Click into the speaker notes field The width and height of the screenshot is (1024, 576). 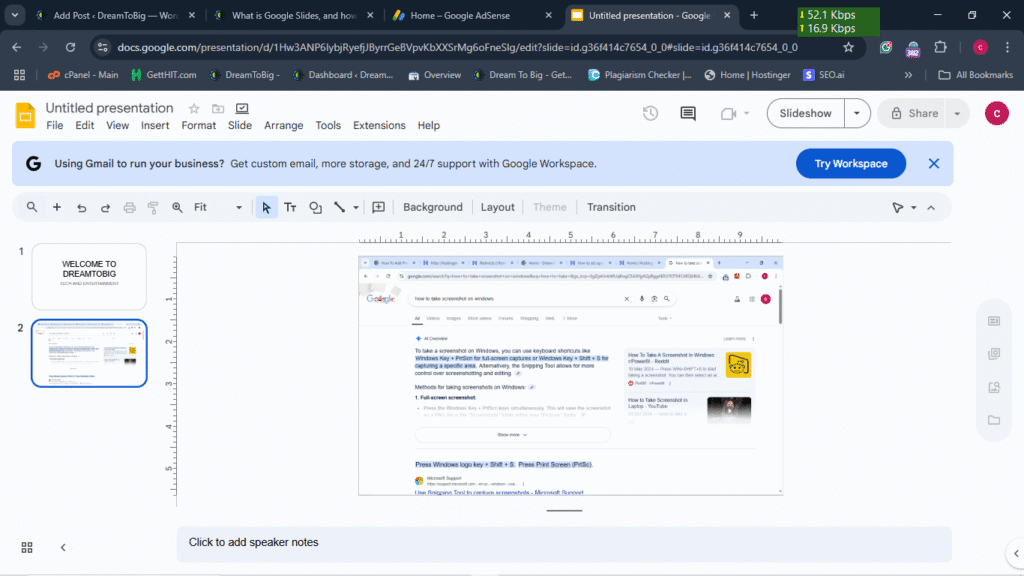500,542
